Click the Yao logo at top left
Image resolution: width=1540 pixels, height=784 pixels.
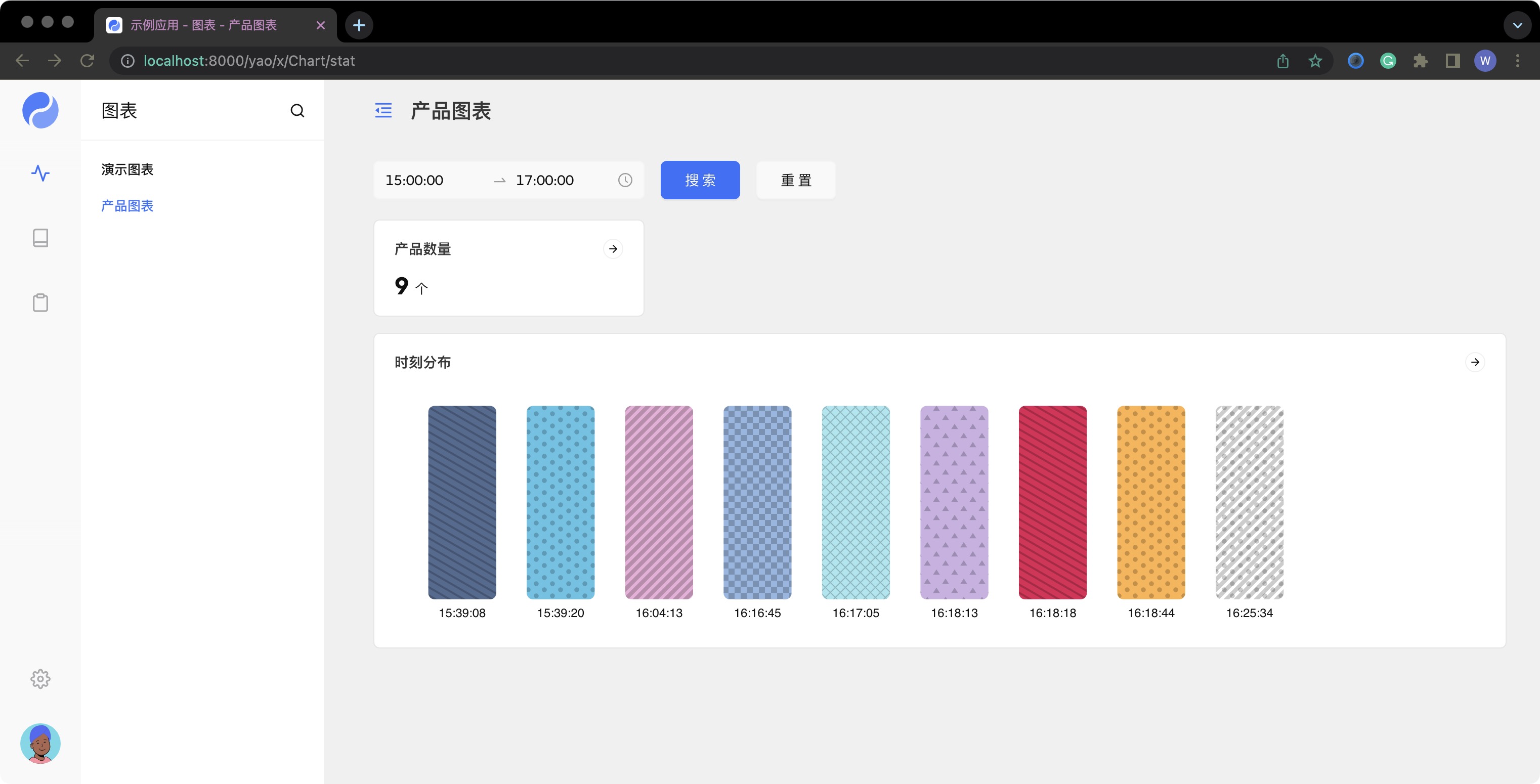40,111
